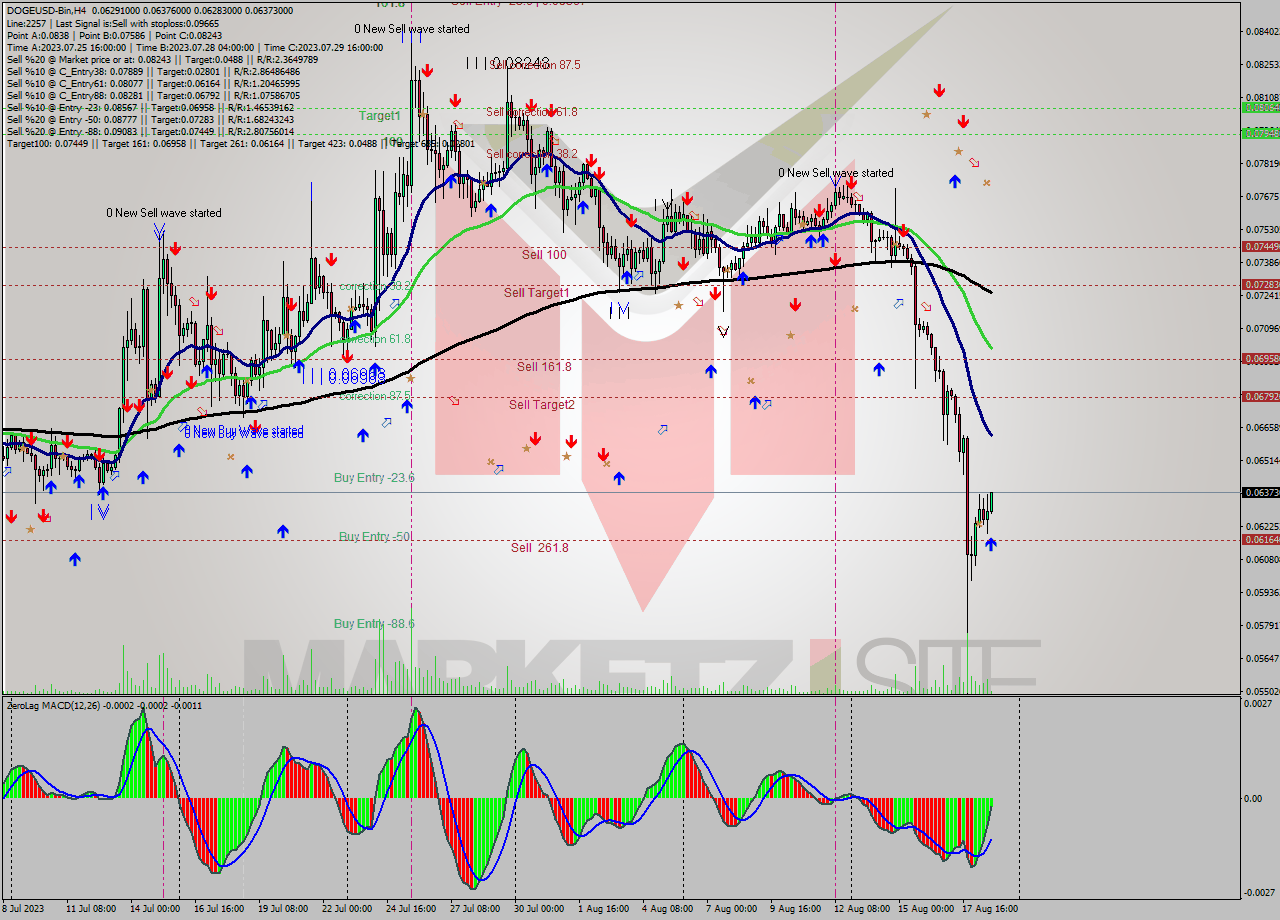Select the '12 Aug 08:00' time label

[862, 909]
